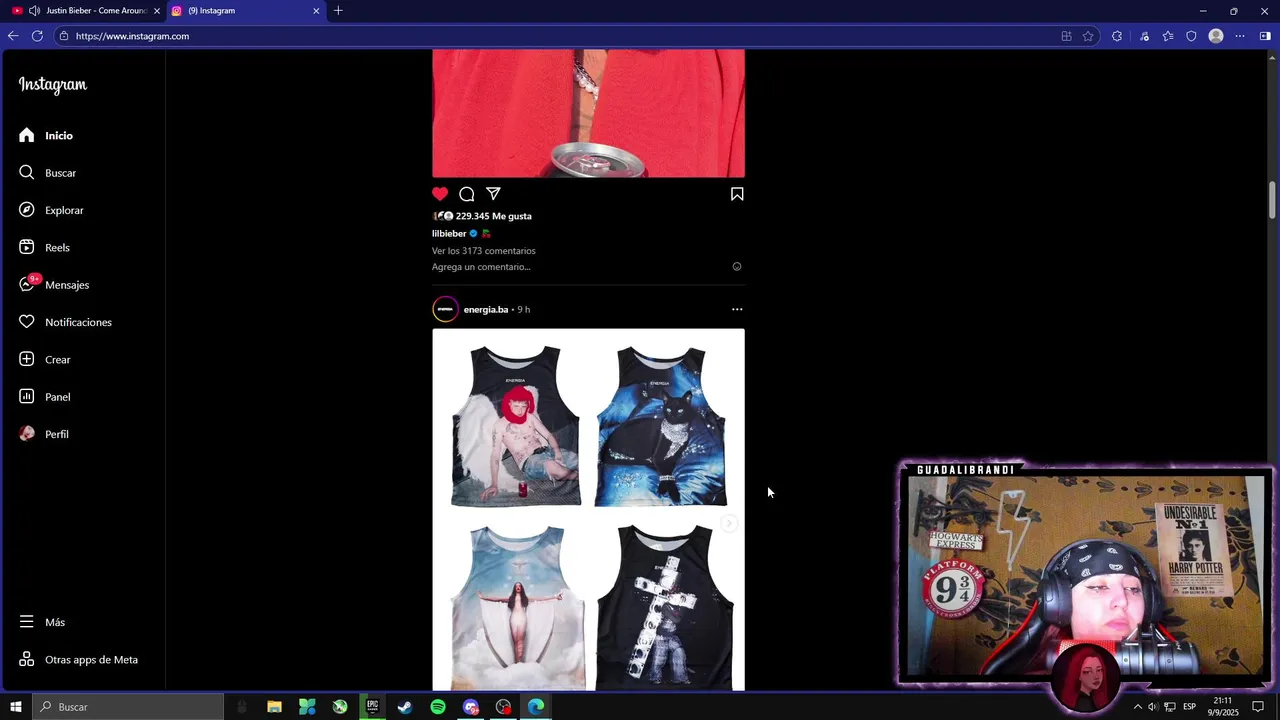Viewport: 1280px width, 720px height.
Task: Open Notificaciones heart in sidebar
Action: click(27, 322)
